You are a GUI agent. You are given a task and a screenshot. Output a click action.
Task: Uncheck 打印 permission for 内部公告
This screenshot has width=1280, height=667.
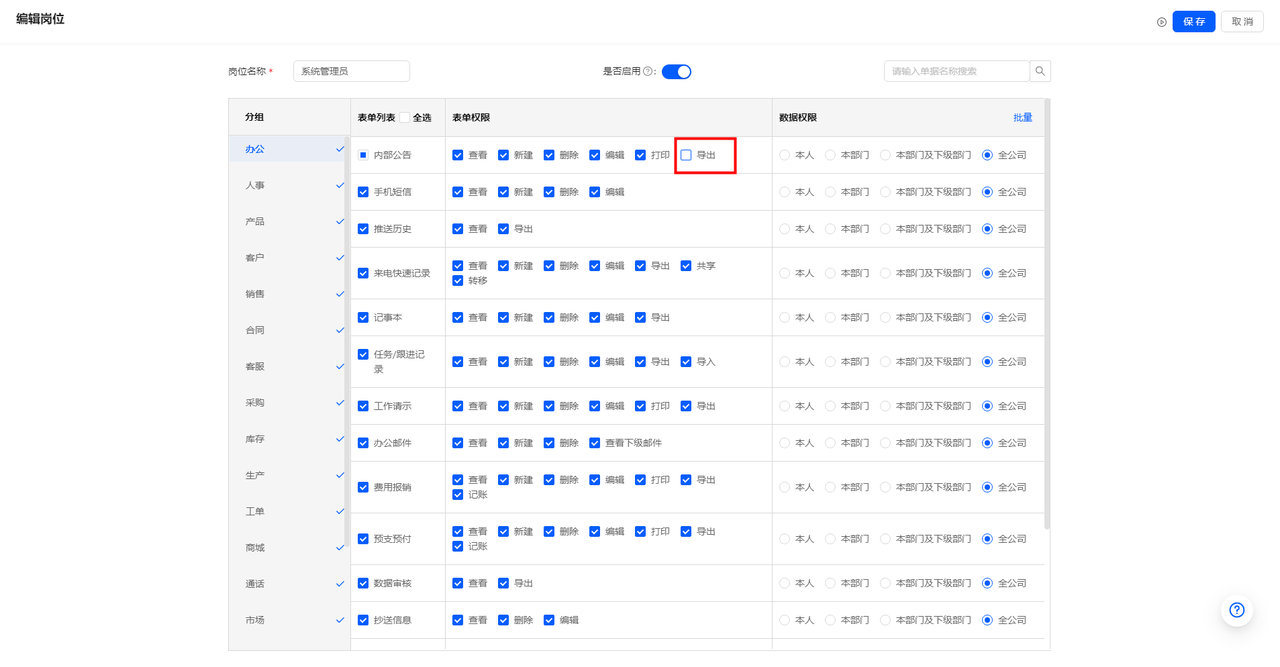(x=640, y=155)
